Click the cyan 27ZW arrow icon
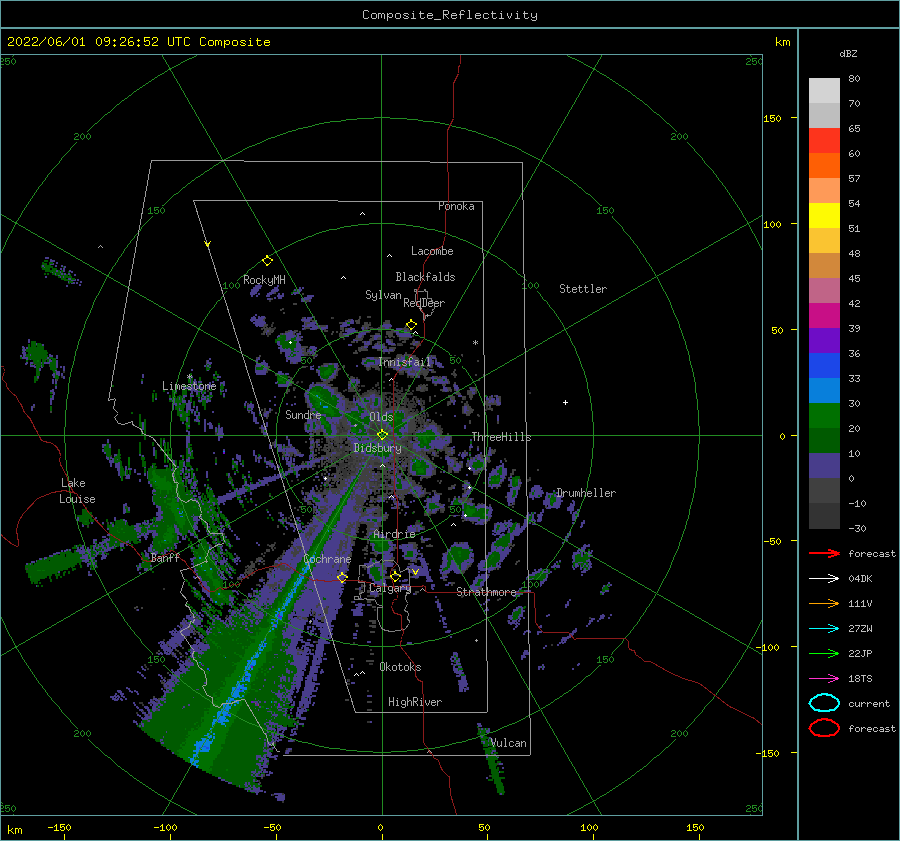 pyautogui.click(x=824, y=629)
